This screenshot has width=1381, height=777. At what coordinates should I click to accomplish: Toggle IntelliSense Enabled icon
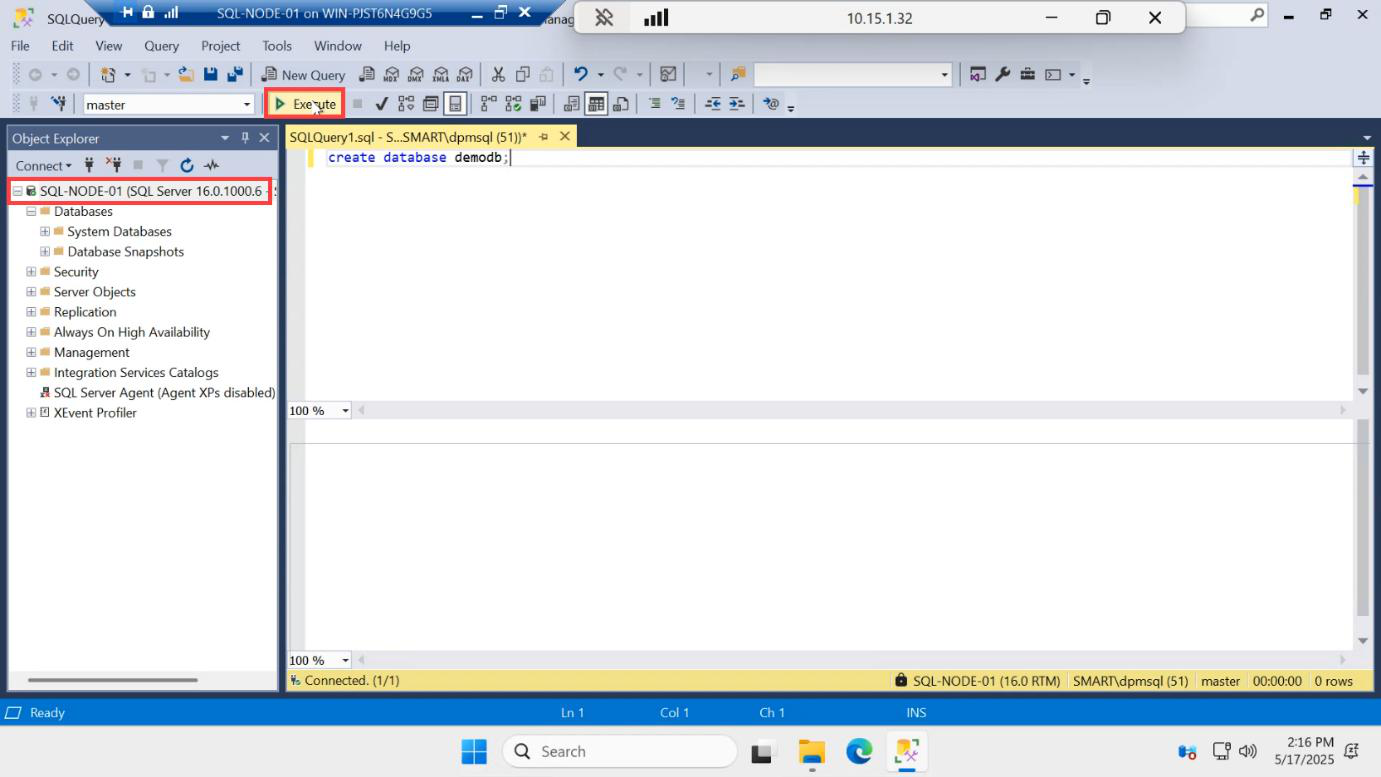pyautogui.click(x=455, y=104)
